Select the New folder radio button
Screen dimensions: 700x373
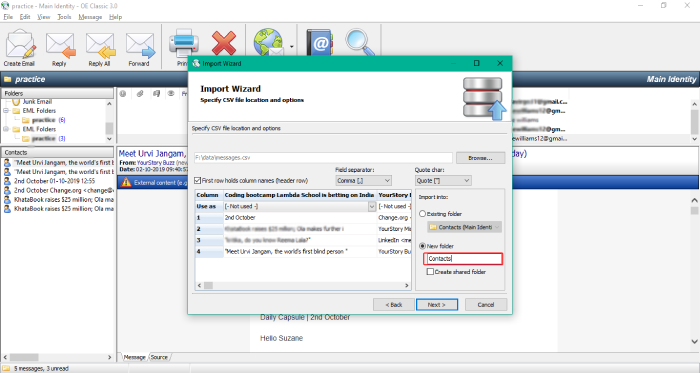tap(422, 246)
